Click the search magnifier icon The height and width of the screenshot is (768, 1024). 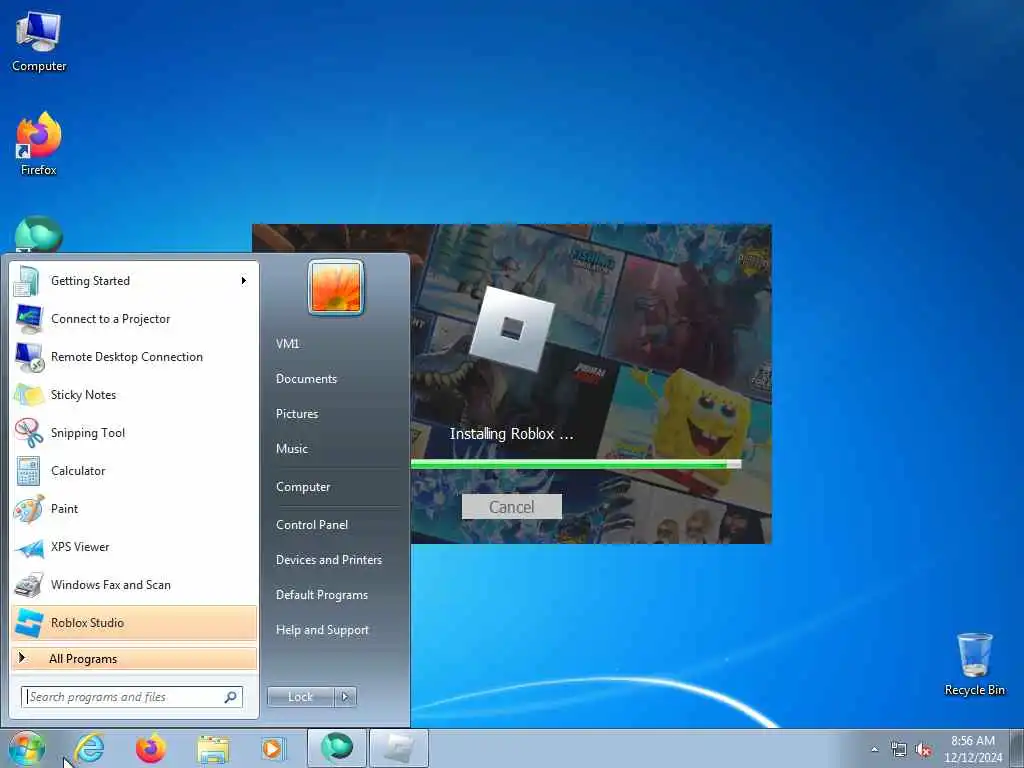pyautogui.click(x=231, y=697)
